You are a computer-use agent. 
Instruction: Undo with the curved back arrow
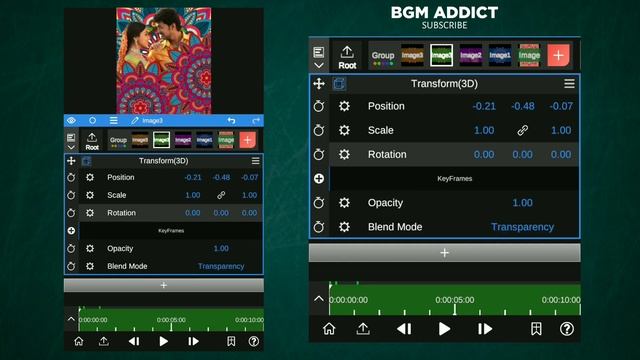click(231, 120)
